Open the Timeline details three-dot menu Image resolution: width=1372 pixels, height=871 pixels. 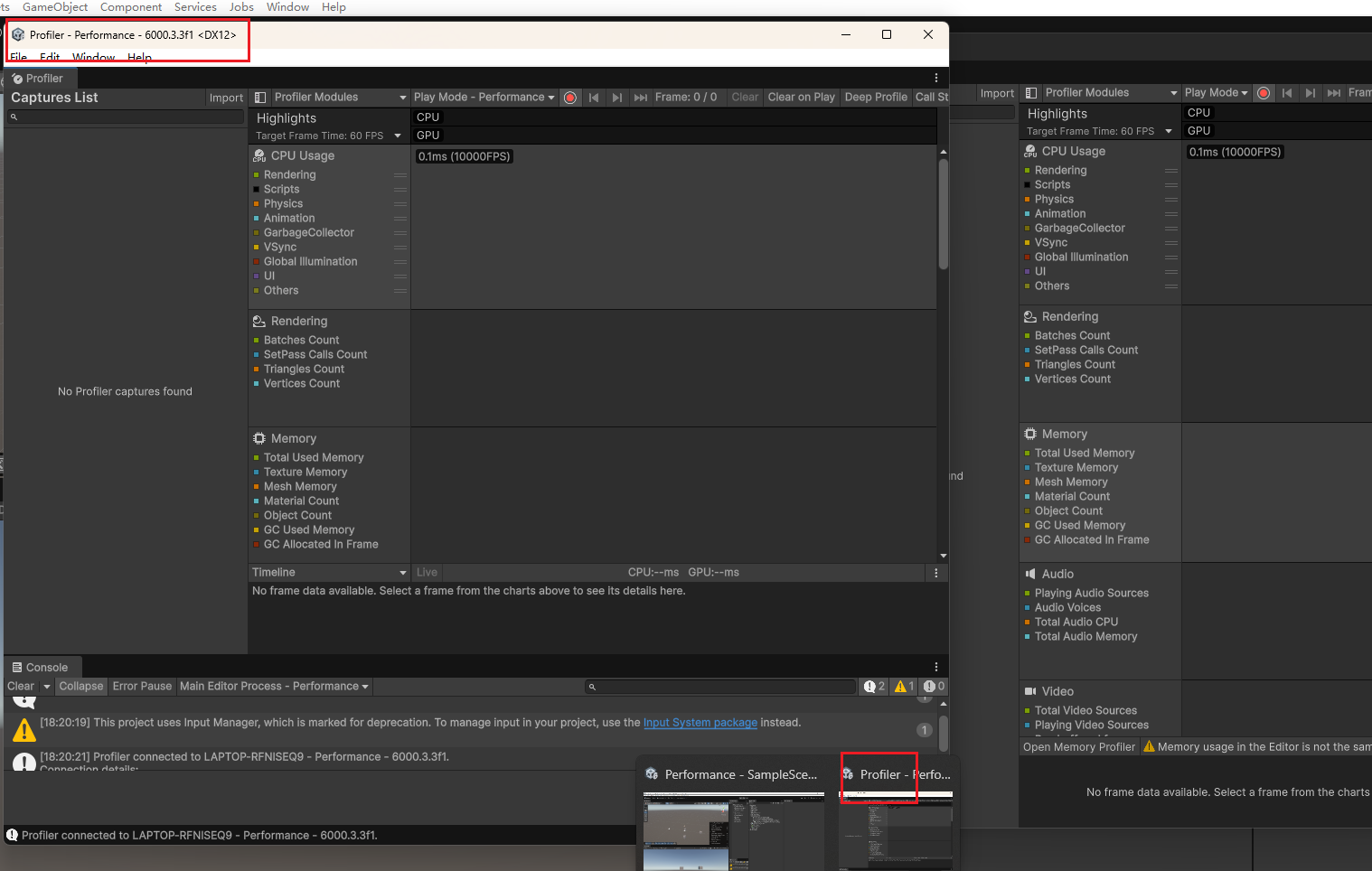[x=936, y=573]
